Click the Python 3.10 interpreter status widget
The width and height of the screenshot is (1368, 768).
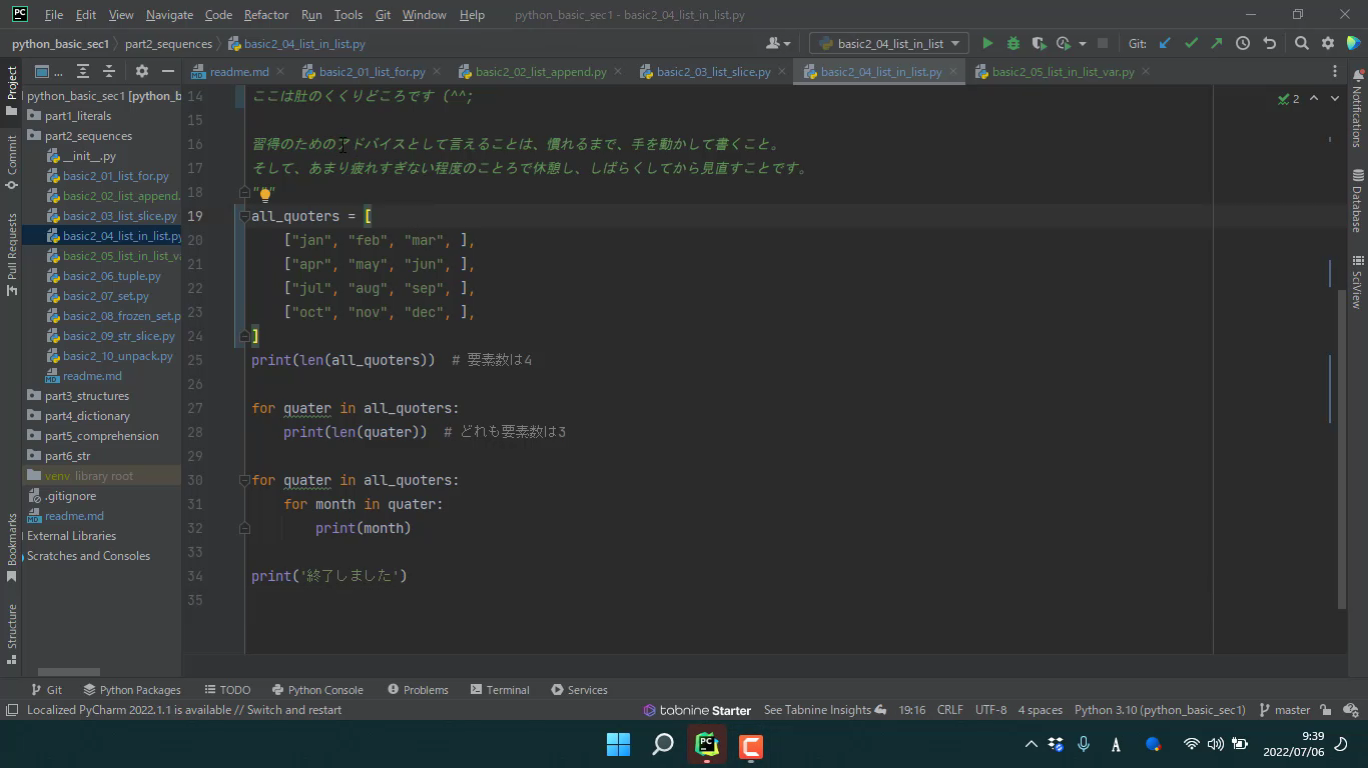[x=1159, y=710]
